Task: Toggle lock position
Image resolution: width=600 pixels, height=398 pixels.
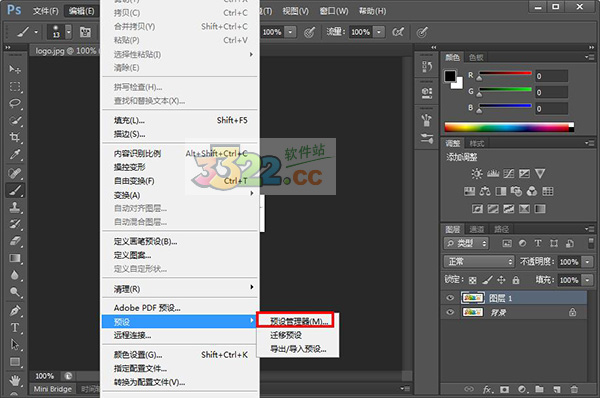Action: point(501,280)
